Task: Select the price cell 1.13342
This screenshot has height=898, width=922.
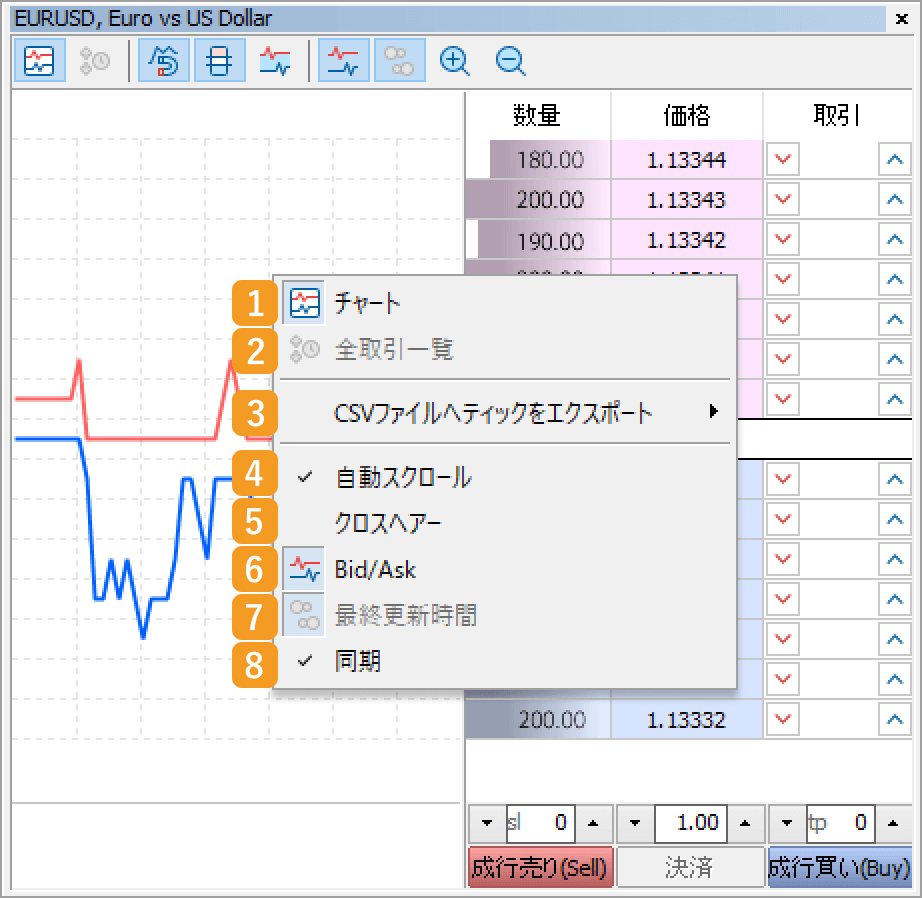Action: tap(687, 239)
